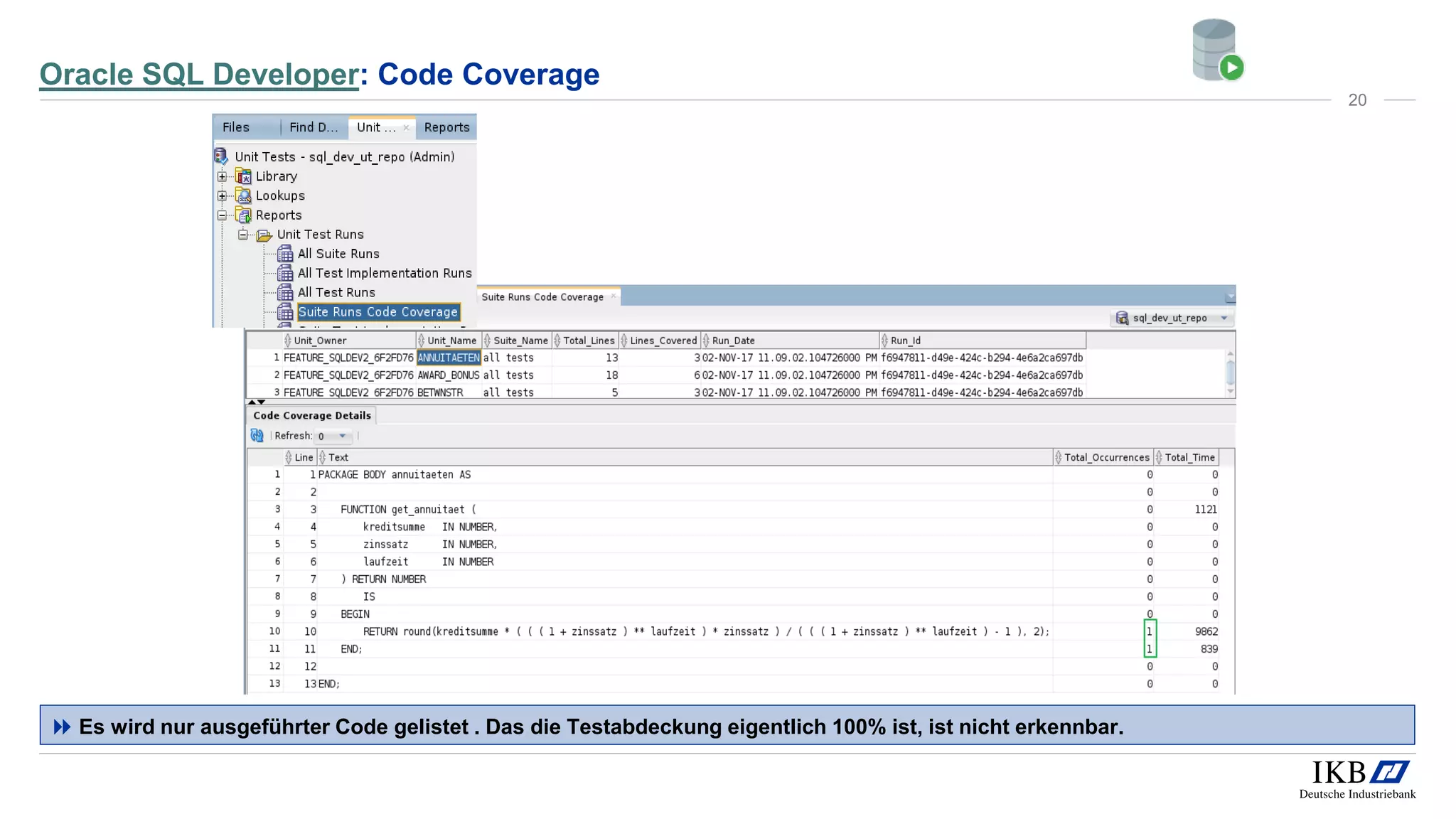Select All Test Runs report
Image resolution: width=1456 pixels, height=819 pixels.
(336, 292)
